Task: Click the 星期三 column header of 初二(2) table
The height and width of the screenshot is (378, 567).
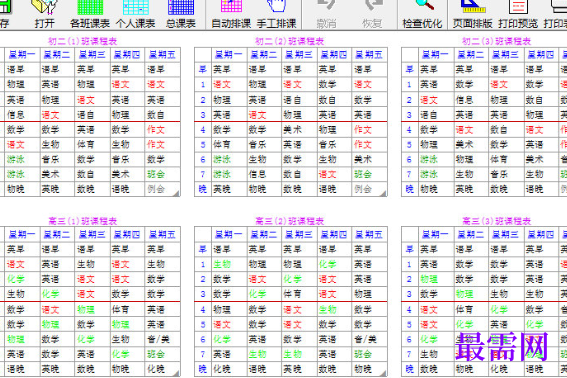Action: click(x=299, y=55)
